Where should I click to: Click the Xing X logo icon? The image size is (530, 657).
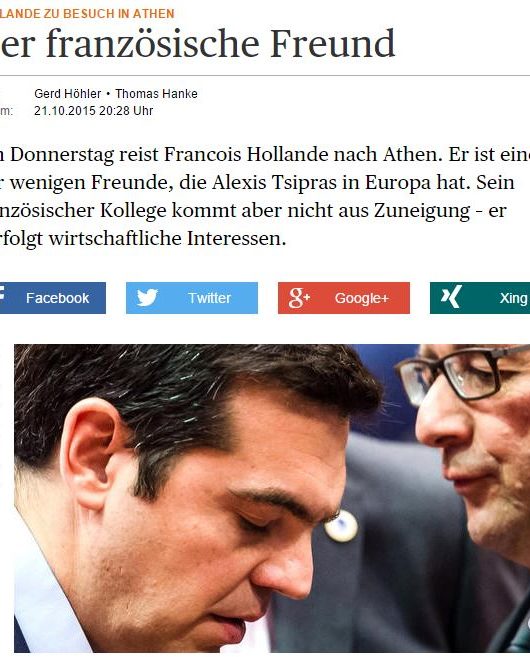click(451, 297)
